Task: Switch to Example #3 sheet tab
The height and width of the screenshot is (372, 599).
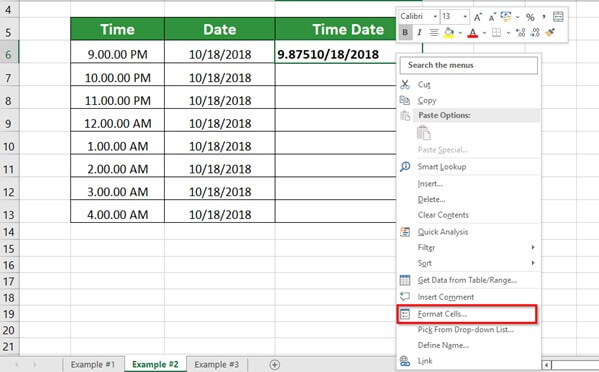Action: coord(217,365)
